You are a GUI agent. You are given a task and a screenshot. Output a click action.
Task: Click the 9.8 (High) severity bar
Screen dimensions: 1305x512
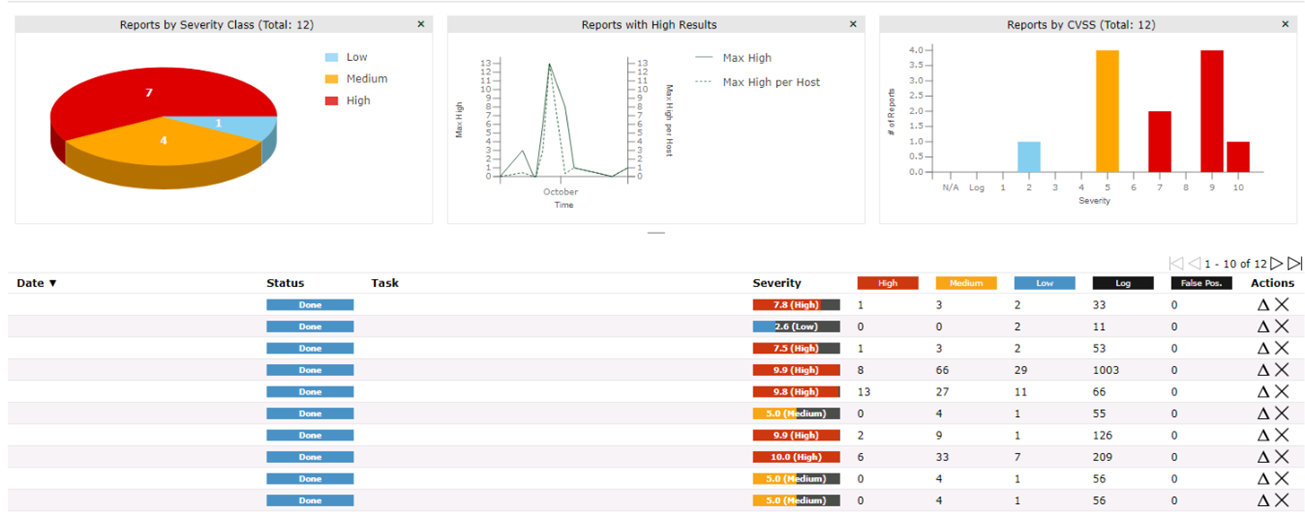click(x=796, y=392)
